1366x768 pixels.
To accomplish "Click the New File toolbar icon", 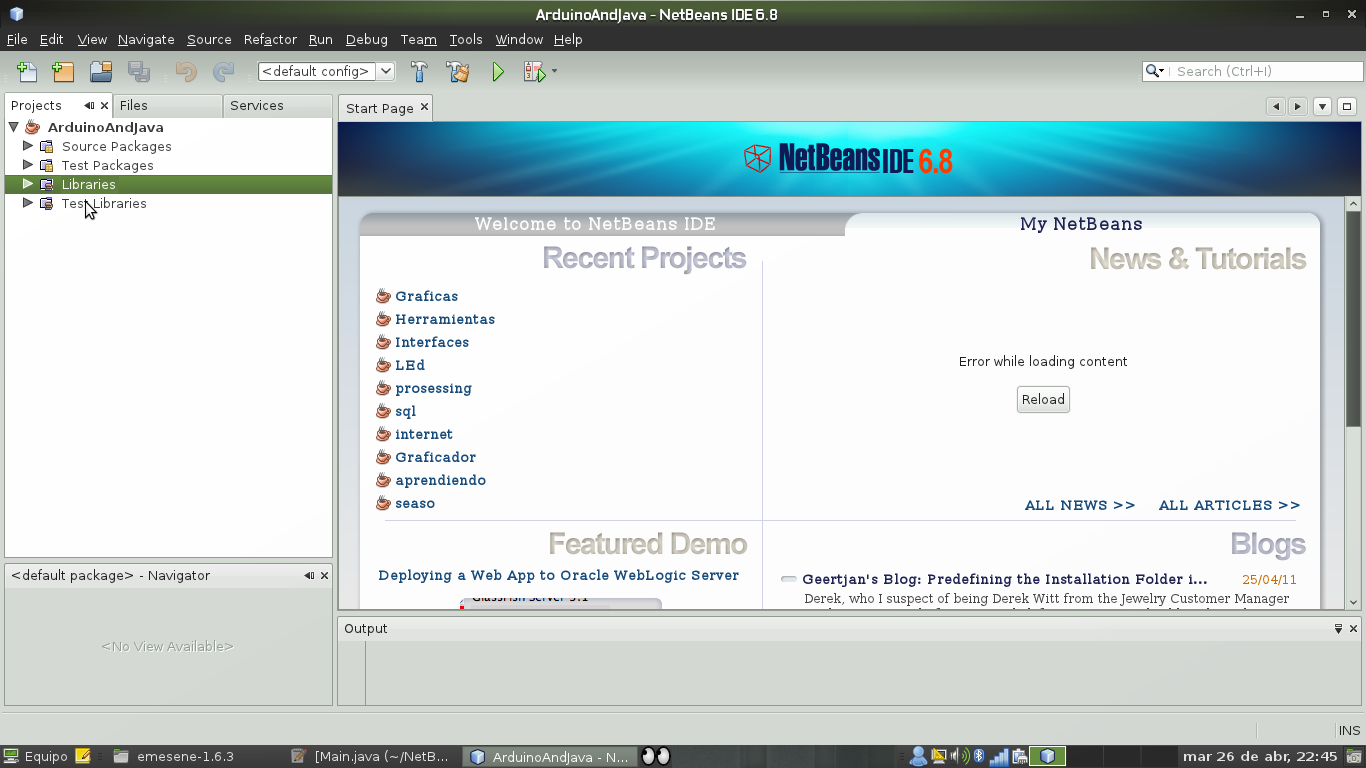I will [x=27, y=71].
